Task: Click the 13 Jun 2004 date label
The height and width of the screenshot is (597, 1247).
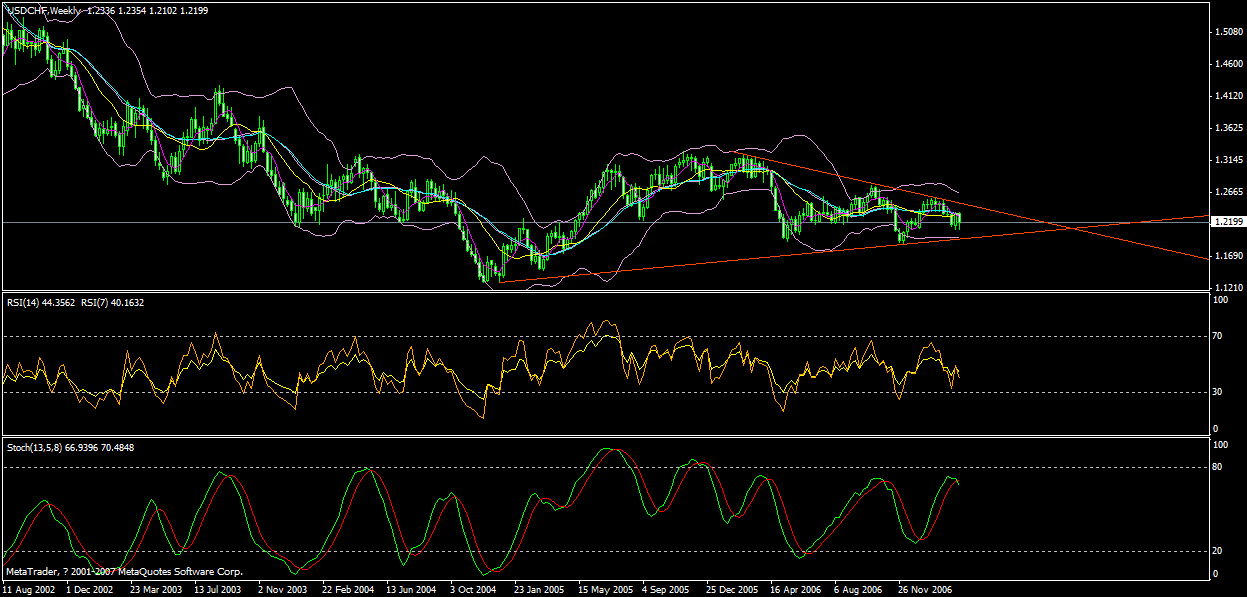Action: 412,590
